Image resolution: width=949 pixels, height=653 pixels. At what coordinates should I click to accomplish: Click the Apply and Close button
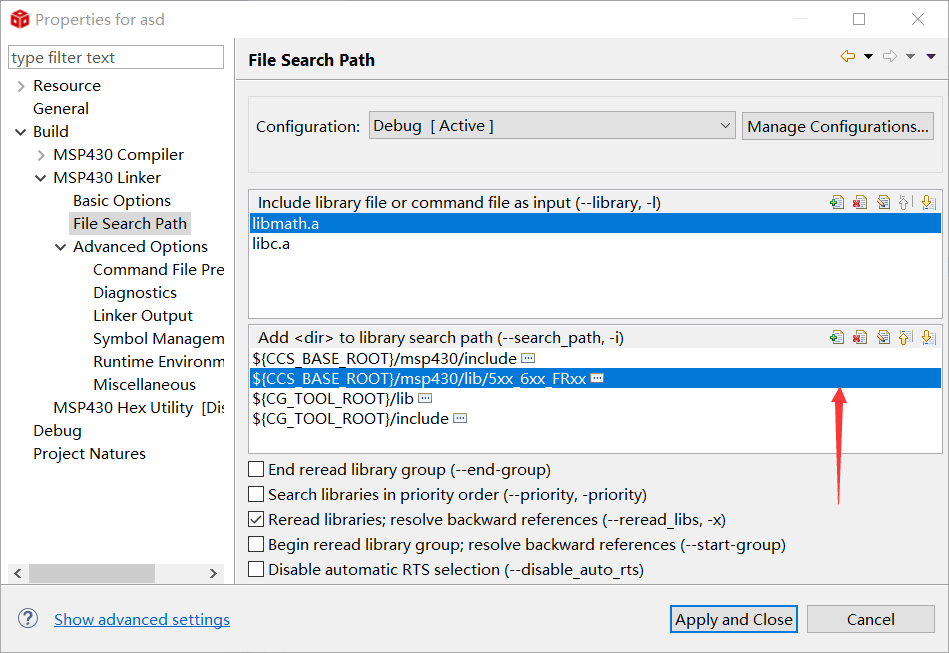pyautogui.click(x=734, y=619)
